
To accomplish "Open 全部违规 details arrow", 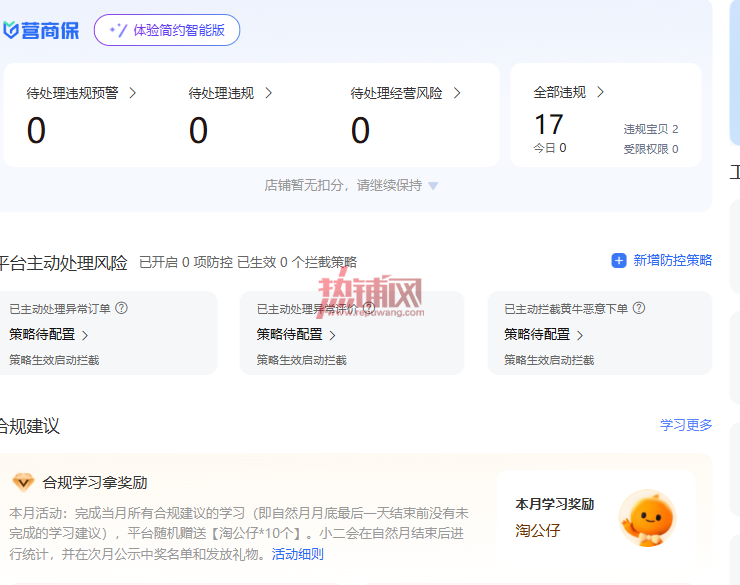I will 600,92.
